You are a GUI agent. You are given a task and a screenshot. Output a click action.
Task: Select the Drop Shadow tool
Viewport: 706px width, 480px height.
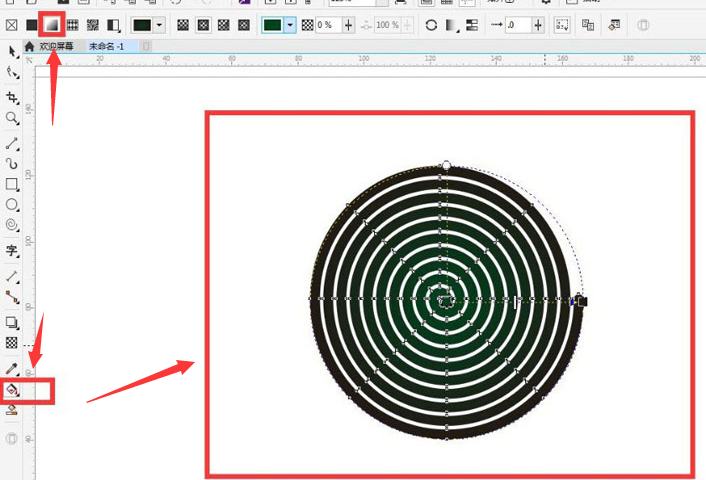pos(12,323)
